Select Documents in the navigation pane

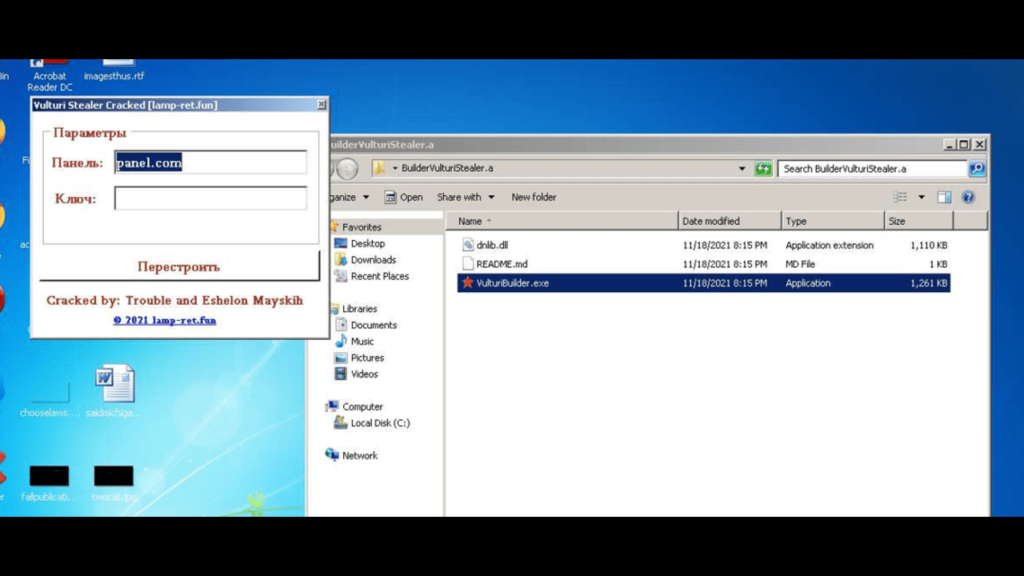coord(374,325)
